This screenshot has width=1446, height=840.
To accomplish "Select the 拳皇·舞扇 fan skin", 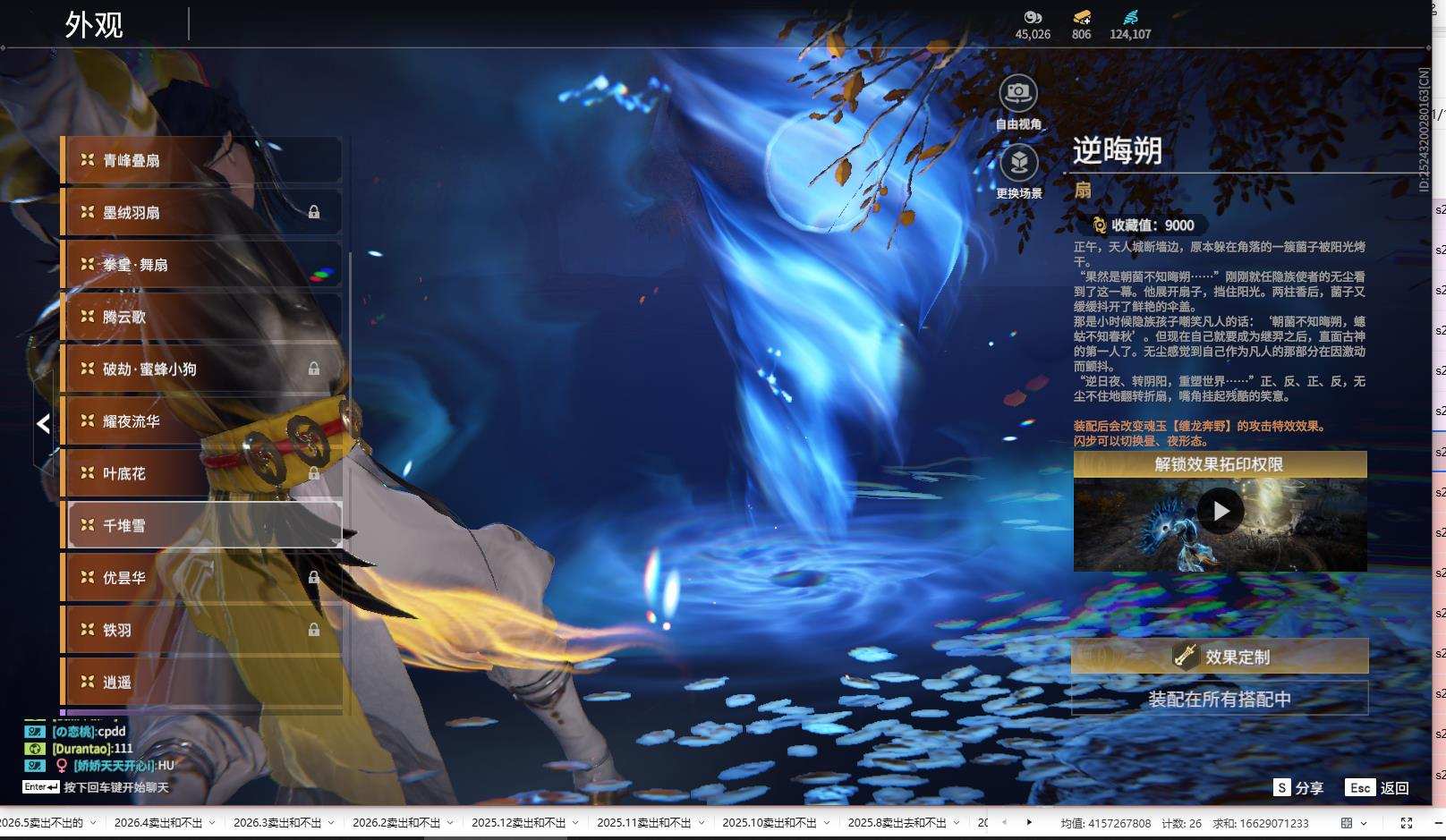I will pos(201,265).
